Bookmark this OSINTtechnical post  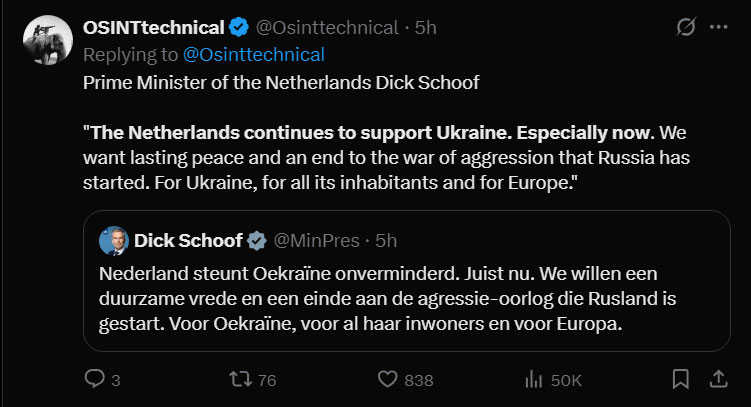(680, 380)
